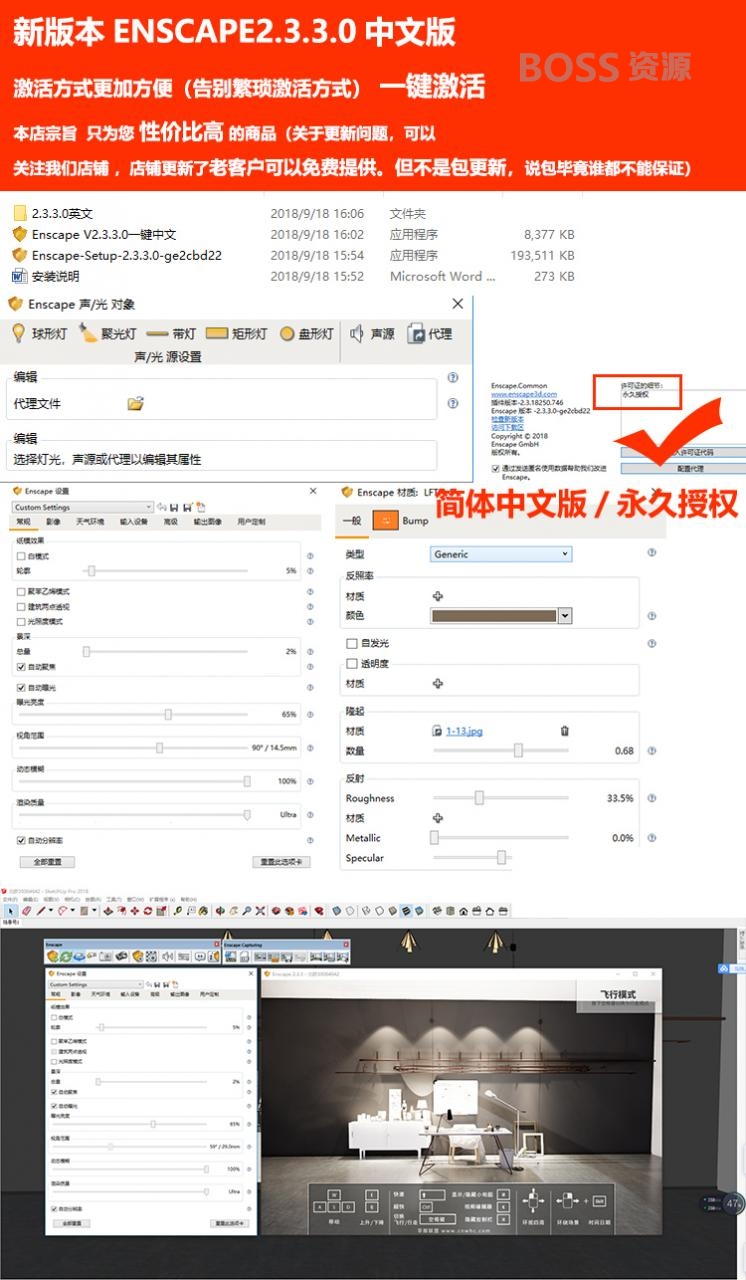The image size is (746, 1280).
Task: Click the 安装说明 Word document icon
Action: pyautogui.click(x=19, y=276)
